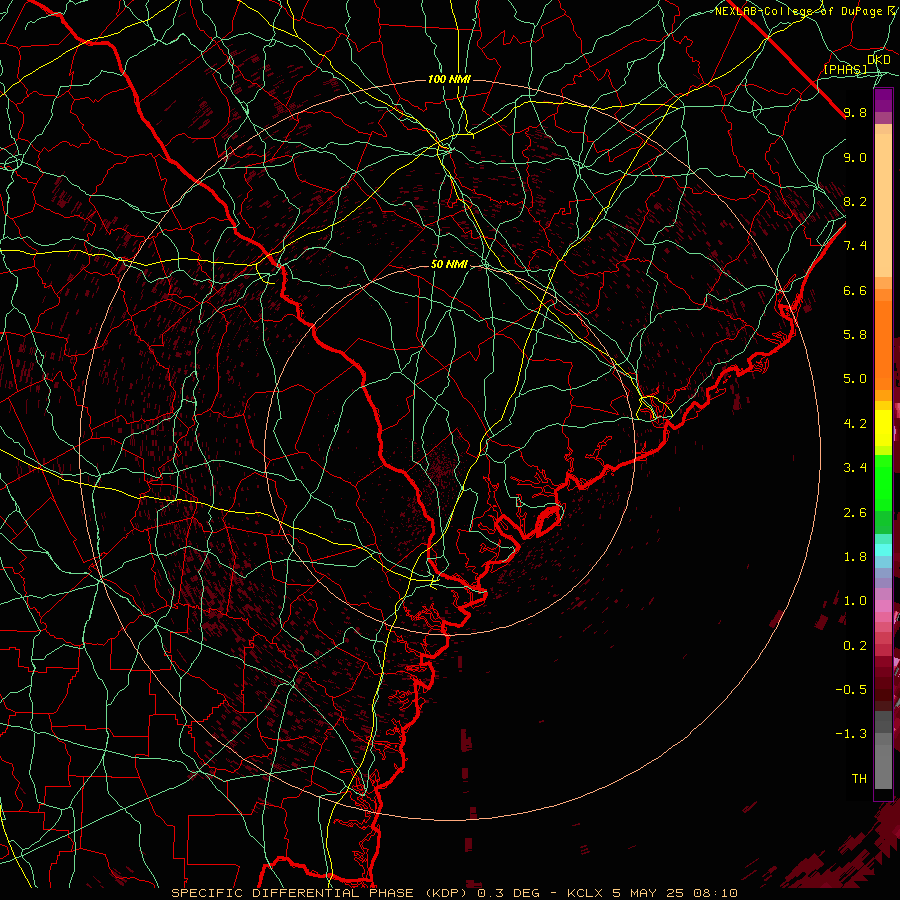The width and height of the screenshot is (900, 900).
Task: Click the 4.2 scale value
Action: (x=855, y=424)
